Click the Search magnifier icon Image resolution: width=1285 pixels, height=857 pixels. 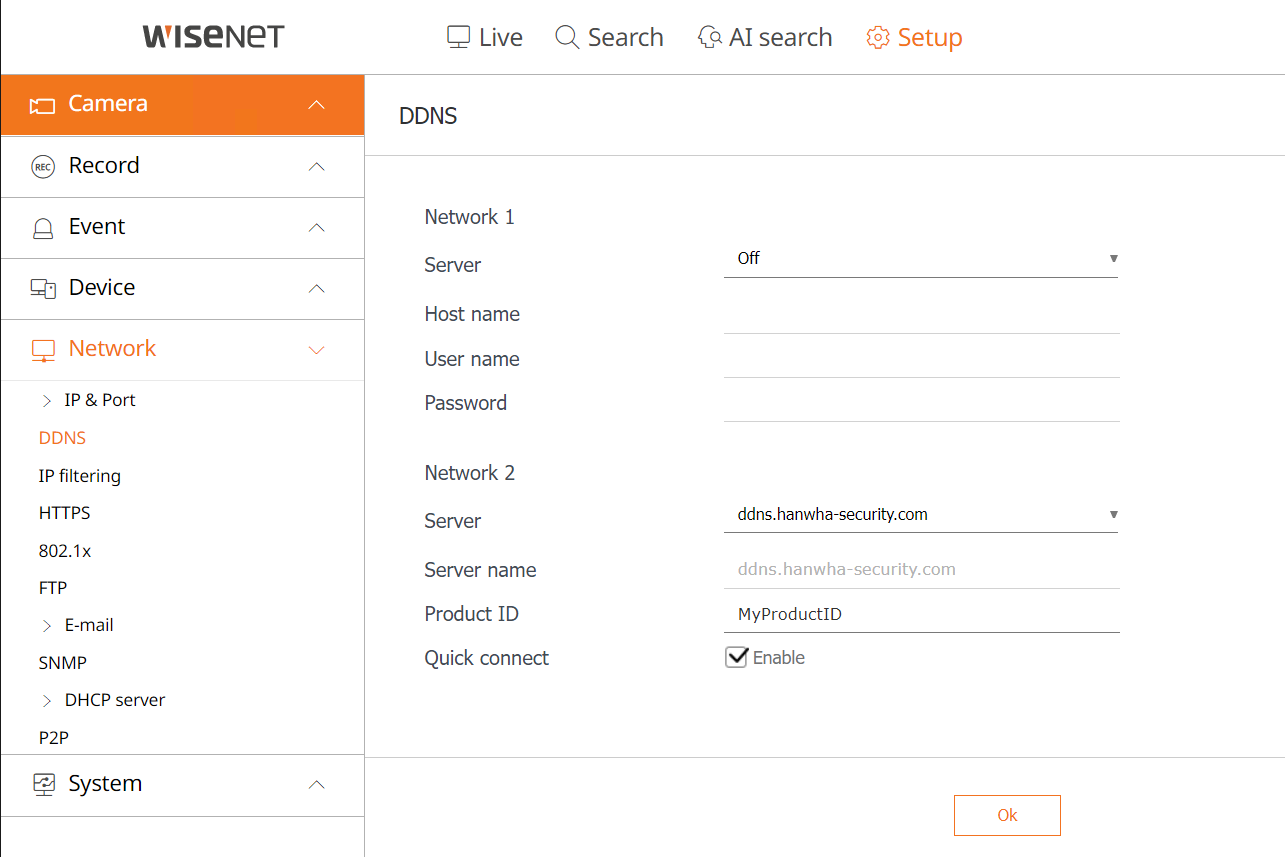567,38
